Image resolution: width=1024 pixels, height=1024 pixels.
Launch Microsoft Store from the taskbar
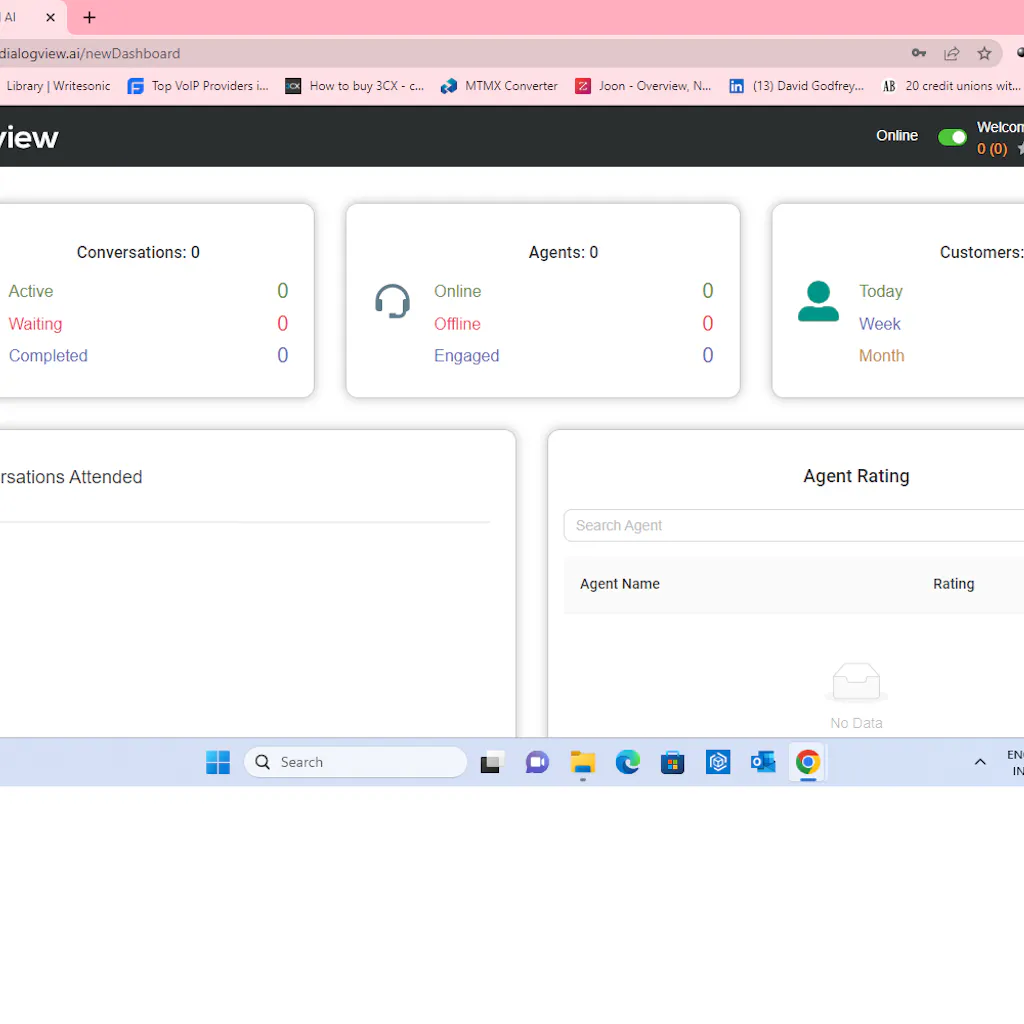[672, 762]
